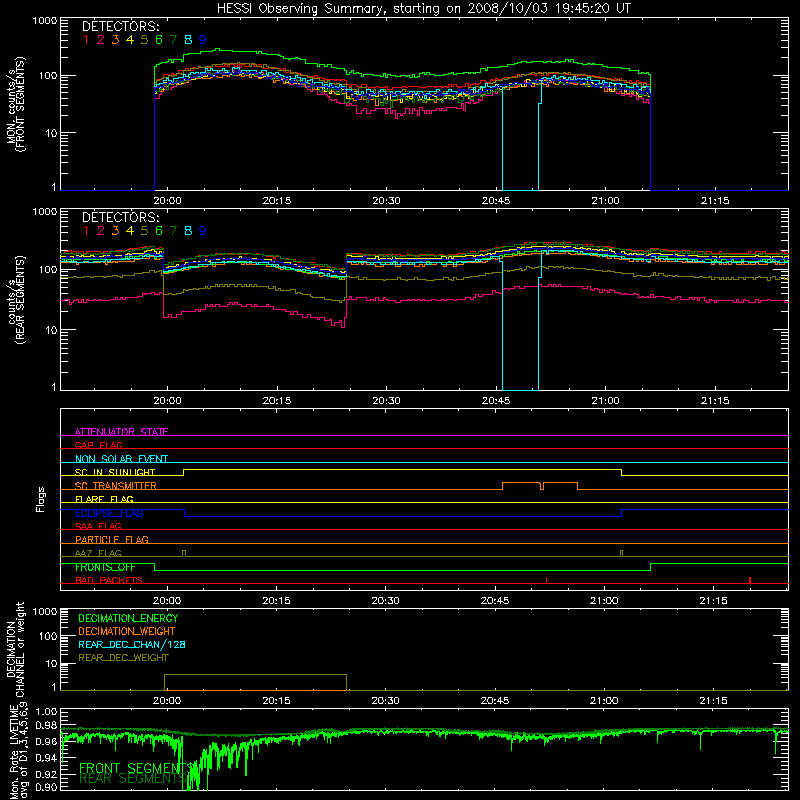
Task: Select the ATTENUATOR_STATE flag label
Action: pyautogui.click(x=121, y=432)
